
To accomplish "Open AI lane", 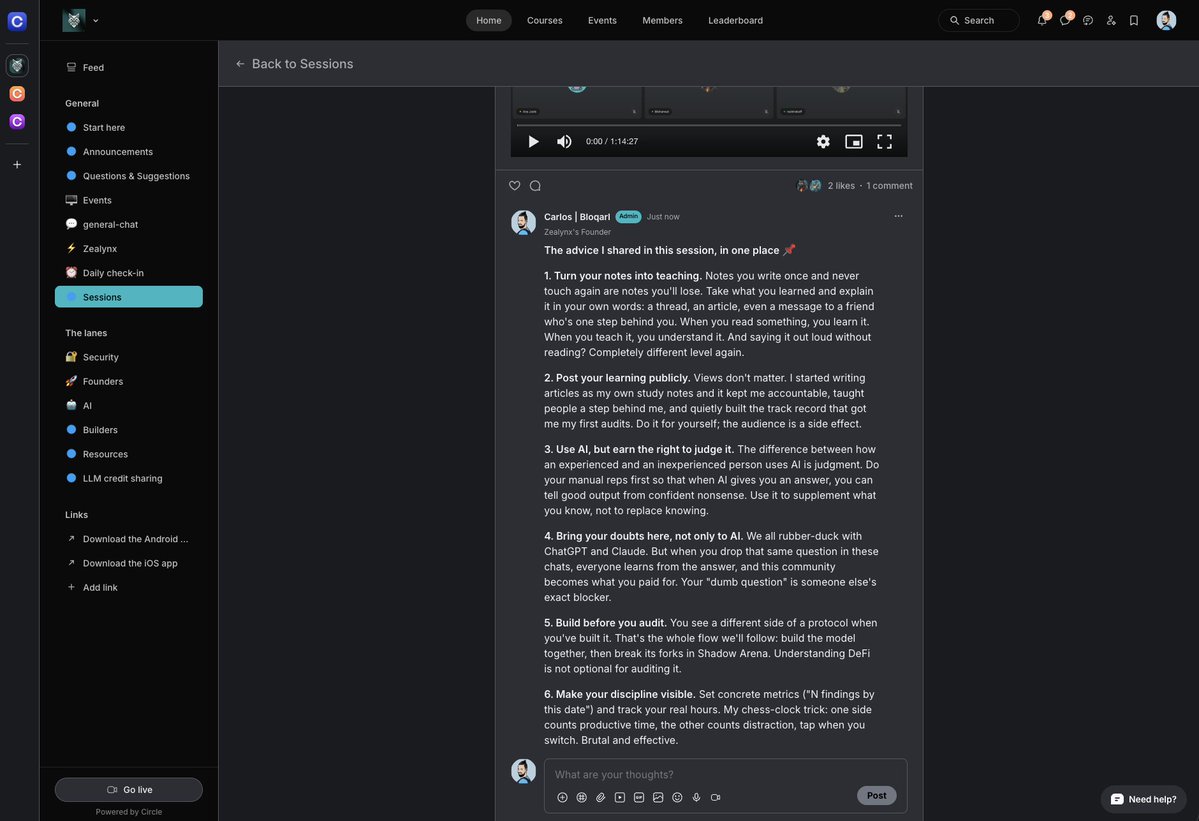I will coord(128,406).
